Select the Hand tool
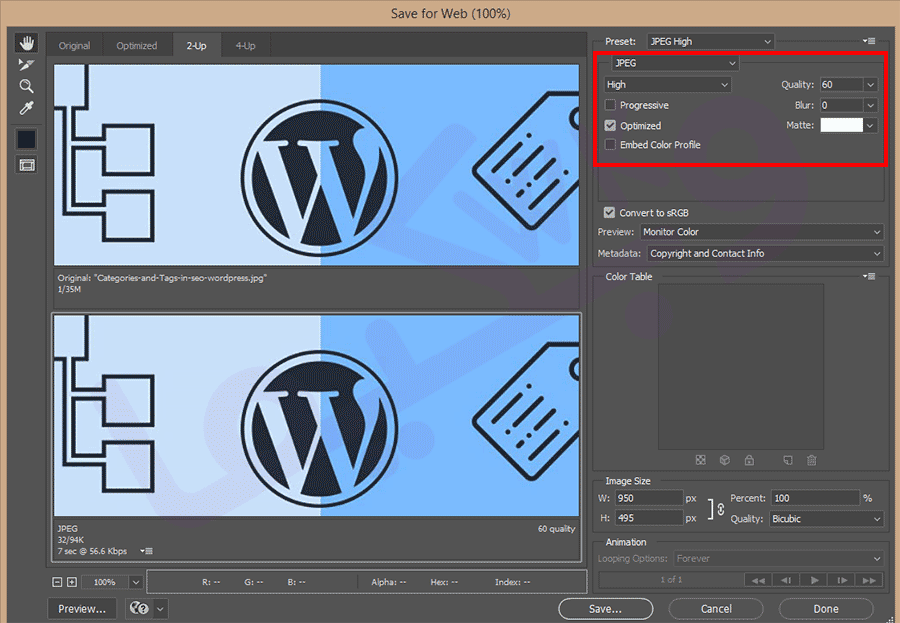This screenshot has height=623, width=900. [x=26, y=42]
